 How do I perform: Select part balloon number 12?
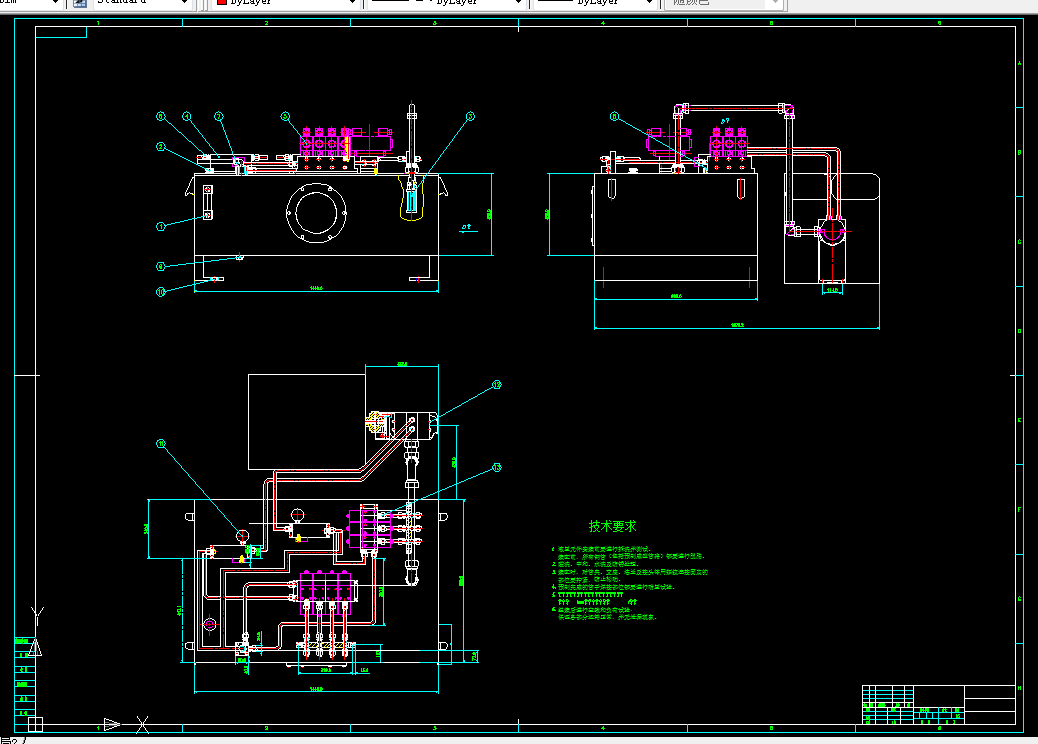[x=497, y=385]
